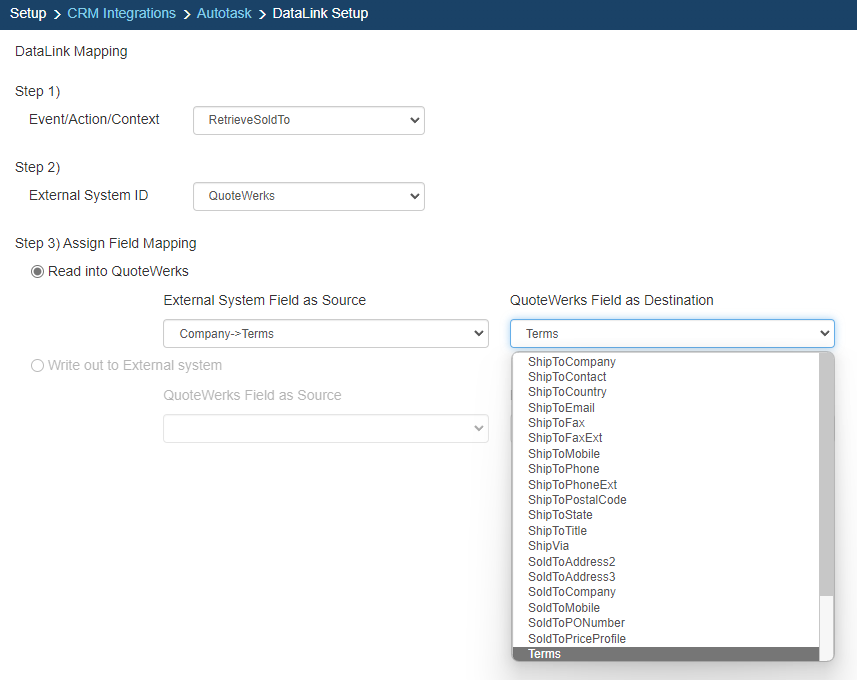Screen dimensions: 857x680
Task: Expand the External System ID dropdown
Action: [x=308, y=196]
